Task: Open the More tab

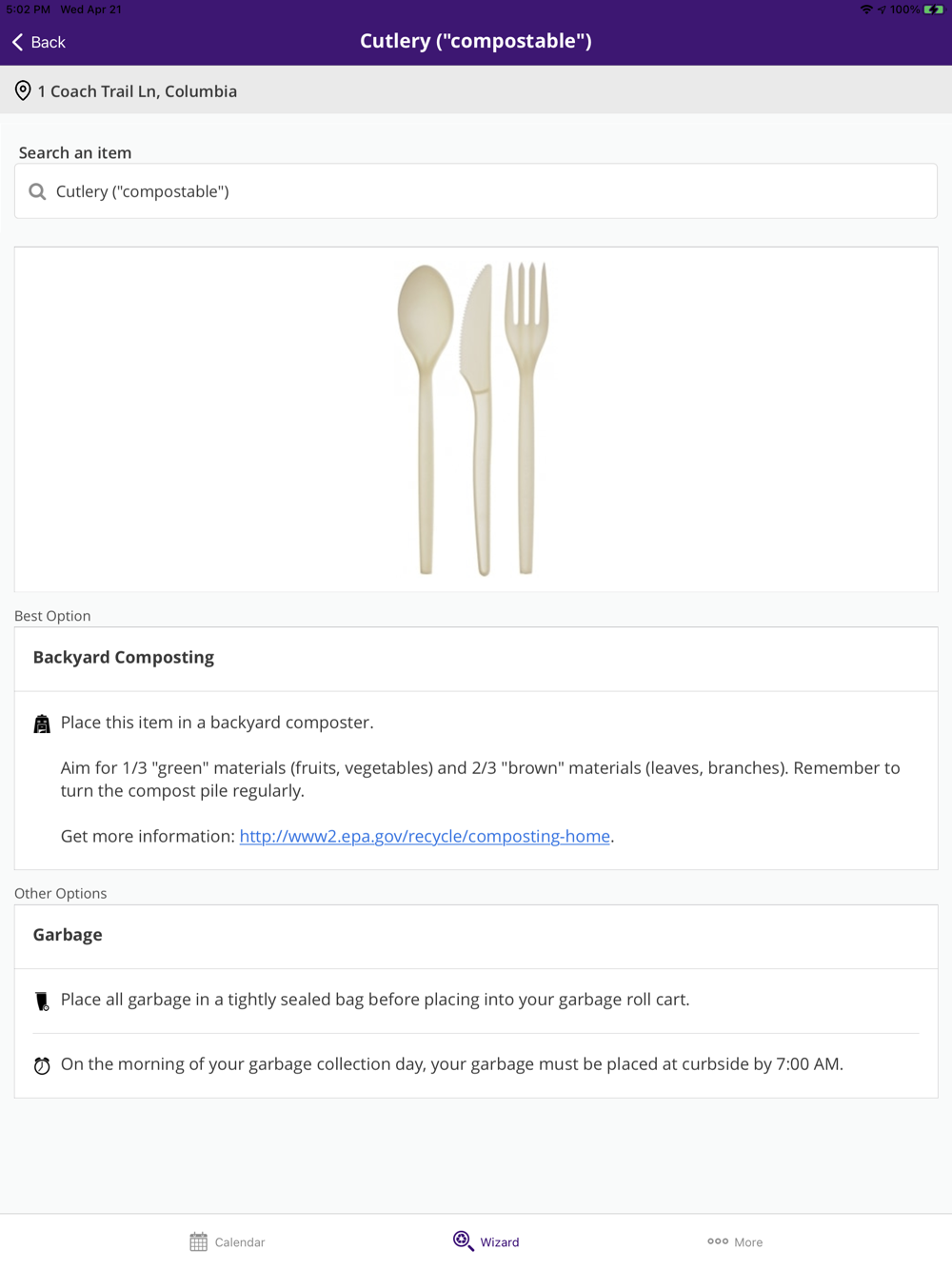Action: pyautogui.click(x=735, y=1241)
